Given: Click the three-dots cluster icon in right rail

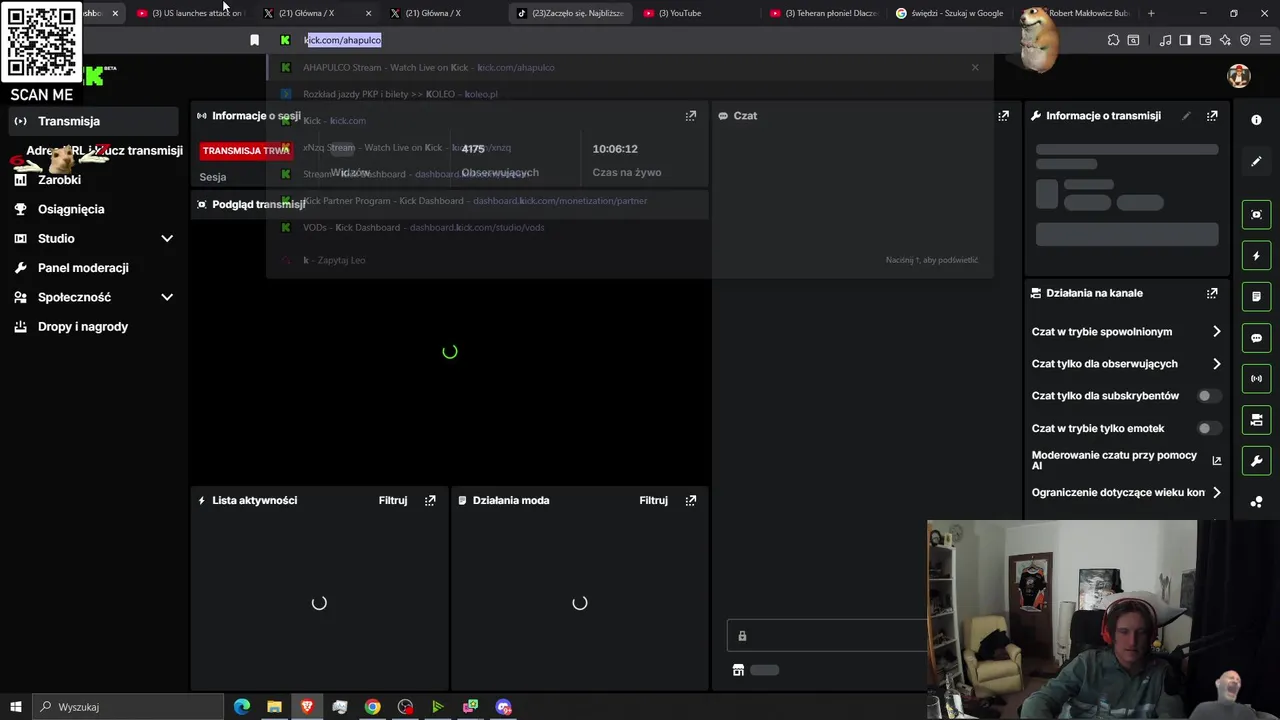Looking at the screenshot, I should (1256, 502).
